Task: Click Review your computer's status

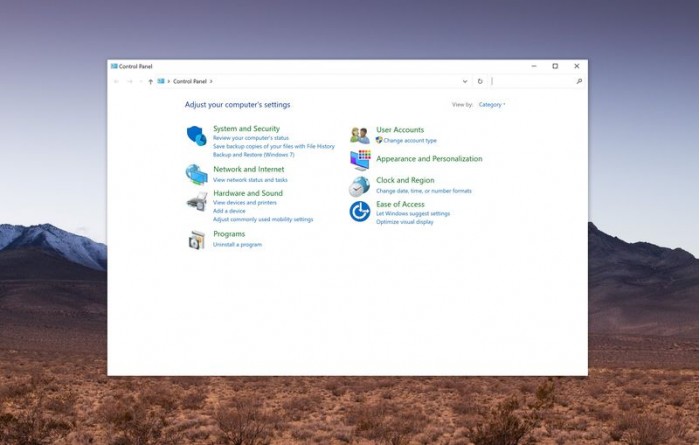Action: (x=251, y=138)
